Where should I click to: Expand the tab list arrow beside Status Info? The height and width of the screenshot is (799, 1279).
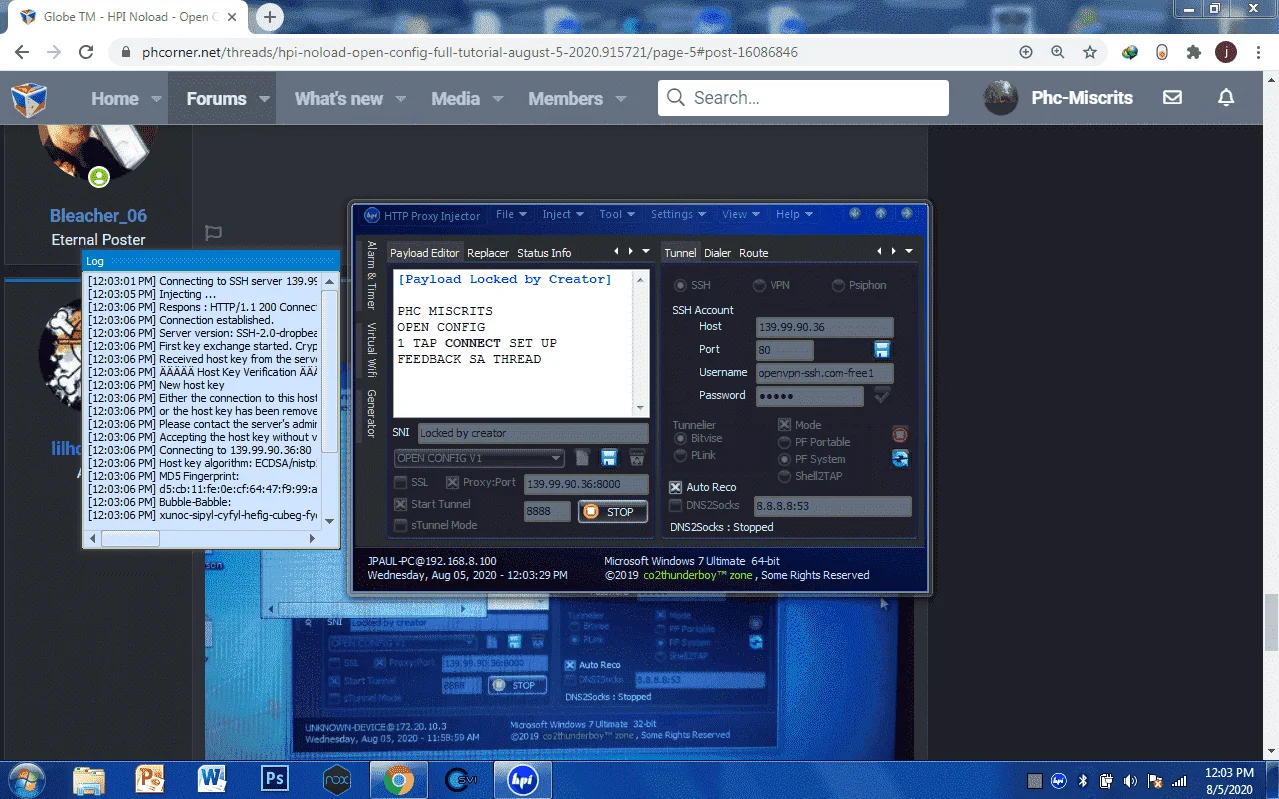point(646,252)
